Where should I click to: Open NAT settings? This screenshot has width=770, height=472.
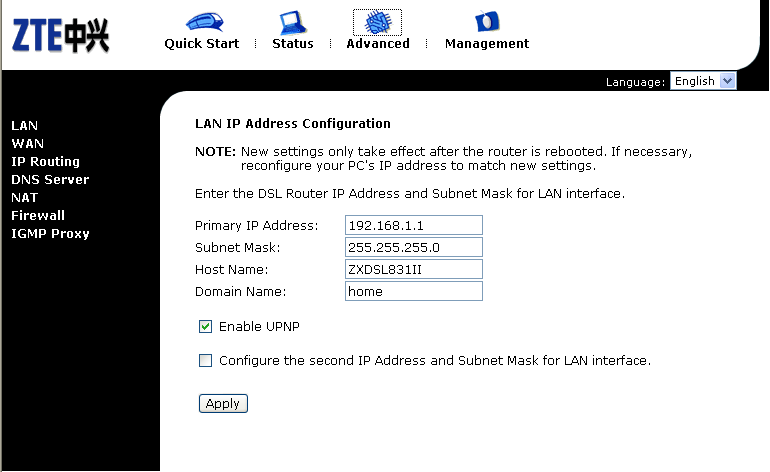(x=25, y=198)
